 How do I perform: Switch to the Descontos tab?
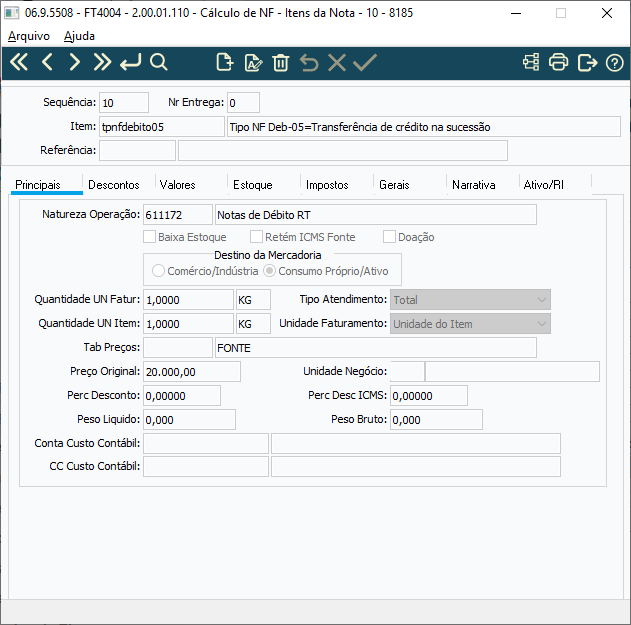pyautogui.click(x=113, y=185)
